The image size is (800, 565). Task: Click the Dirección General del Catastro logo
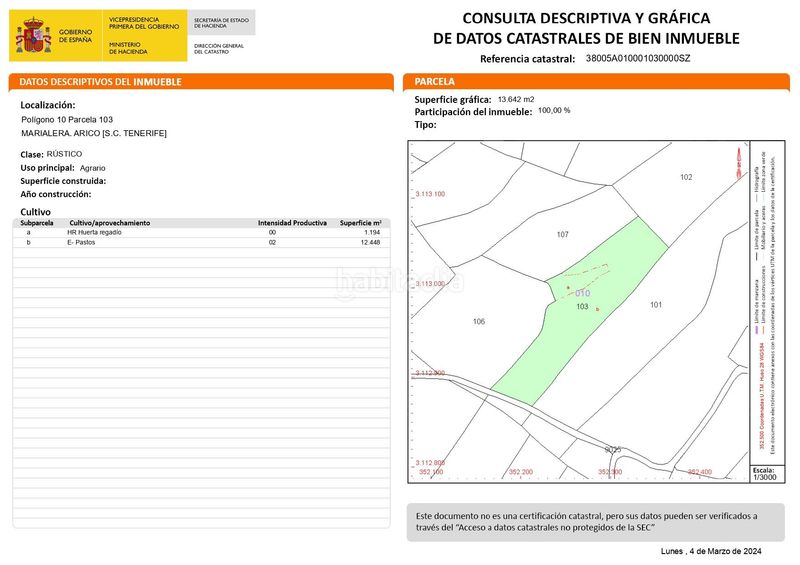click(219, 48)
